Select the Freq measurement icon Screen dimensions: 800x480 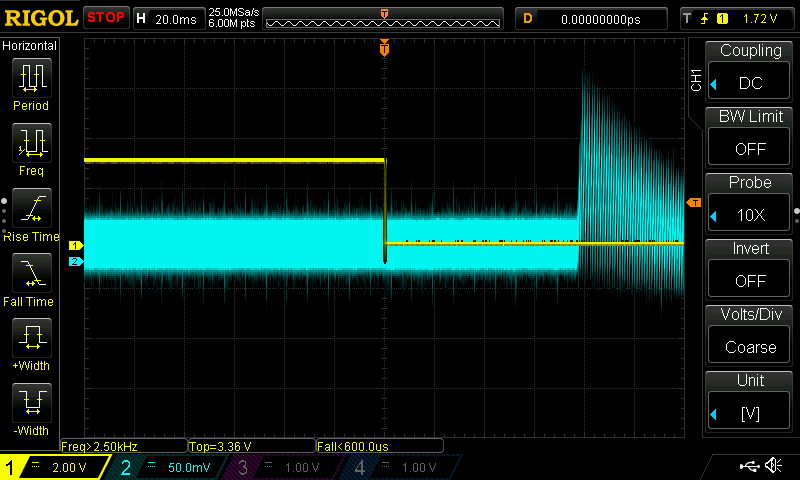click(31, 144)
